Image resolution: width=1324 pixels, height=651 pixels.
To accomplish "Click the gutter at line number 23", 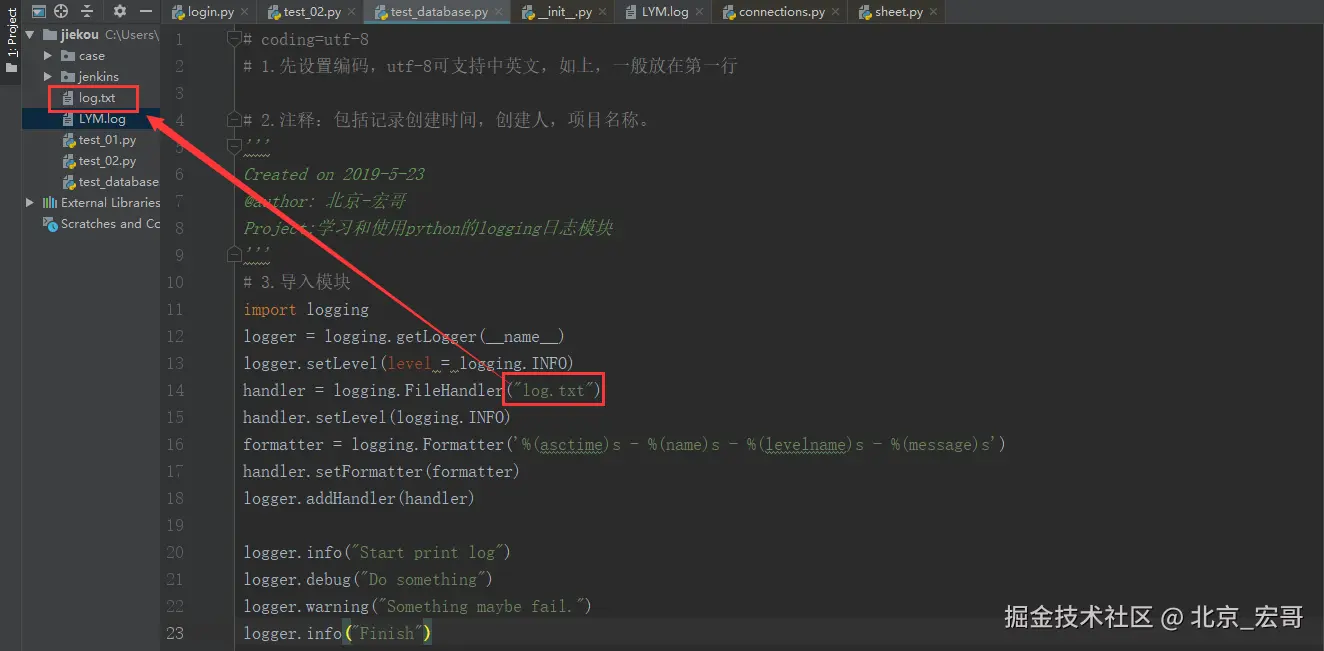I will (174, 633).
